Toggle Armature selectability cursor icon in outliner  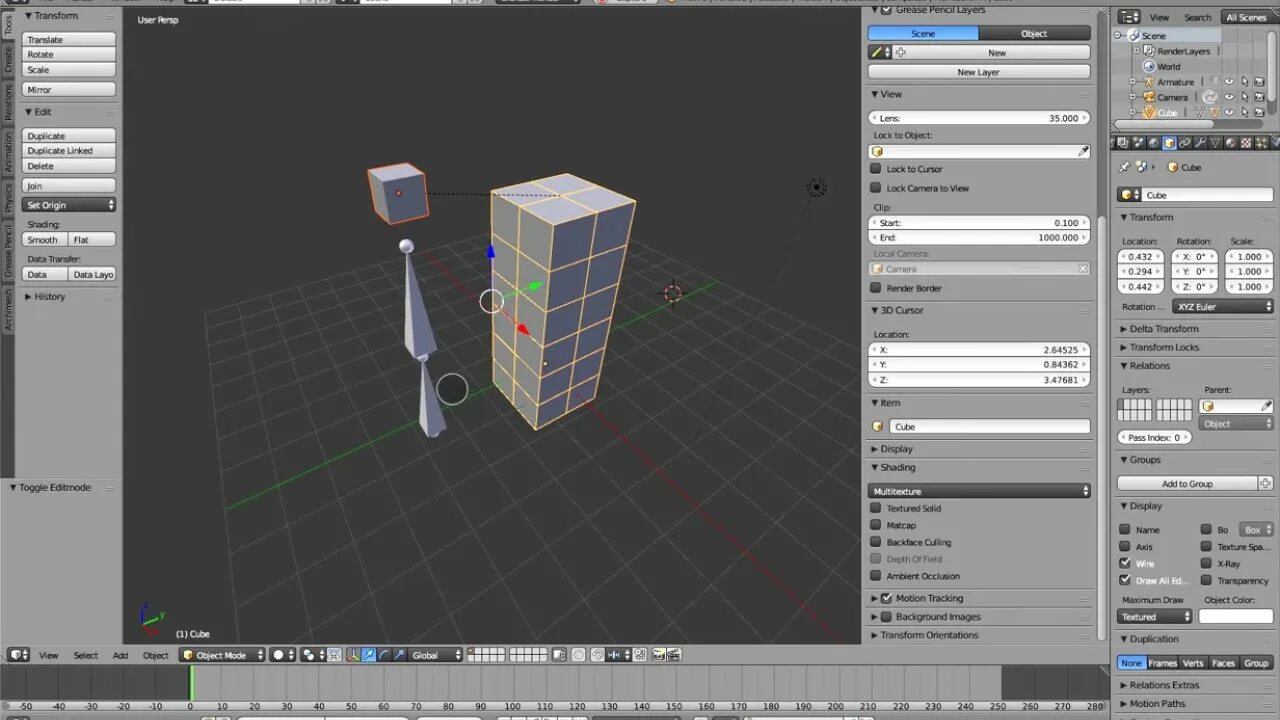point(1245,82)
